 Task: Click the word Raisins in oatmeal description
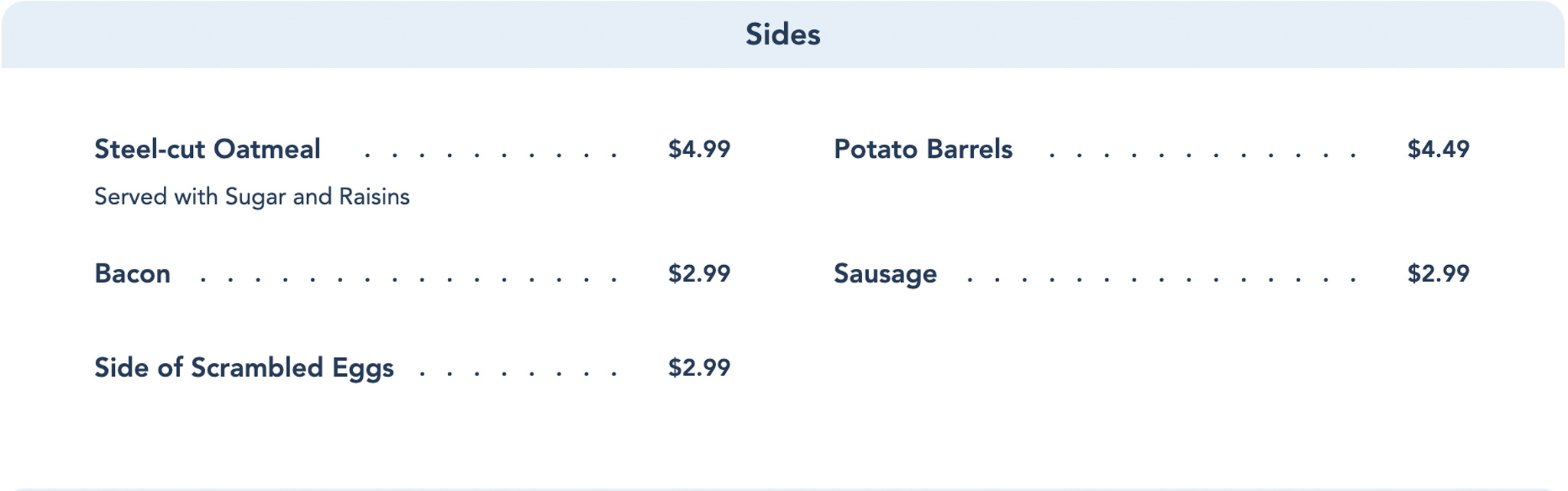pyautogui.click(x=374, y=198)
